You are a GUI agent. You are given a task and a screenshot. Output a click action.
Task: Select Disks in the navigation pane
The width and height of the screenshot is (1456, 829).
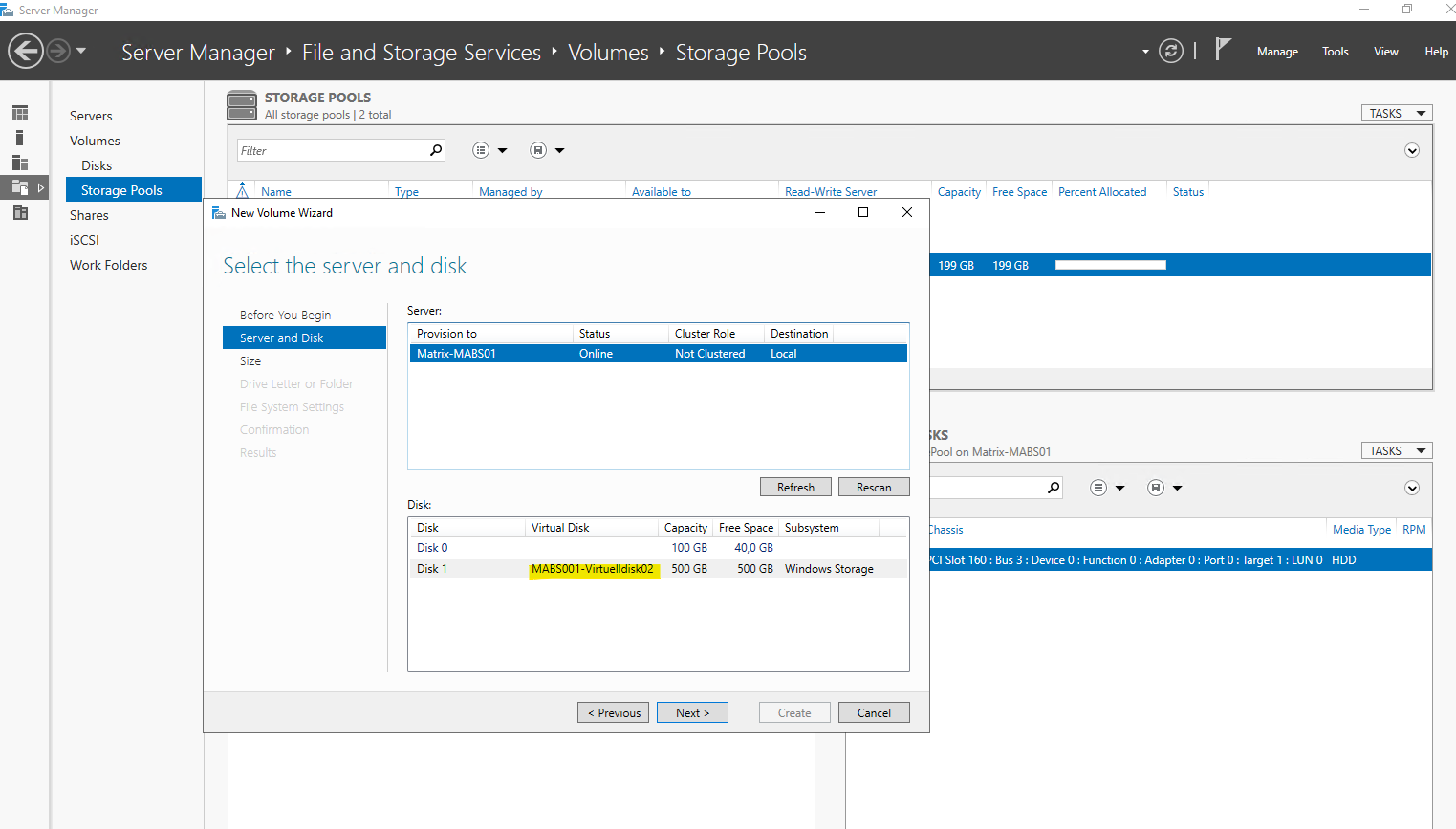coord(97,165)
